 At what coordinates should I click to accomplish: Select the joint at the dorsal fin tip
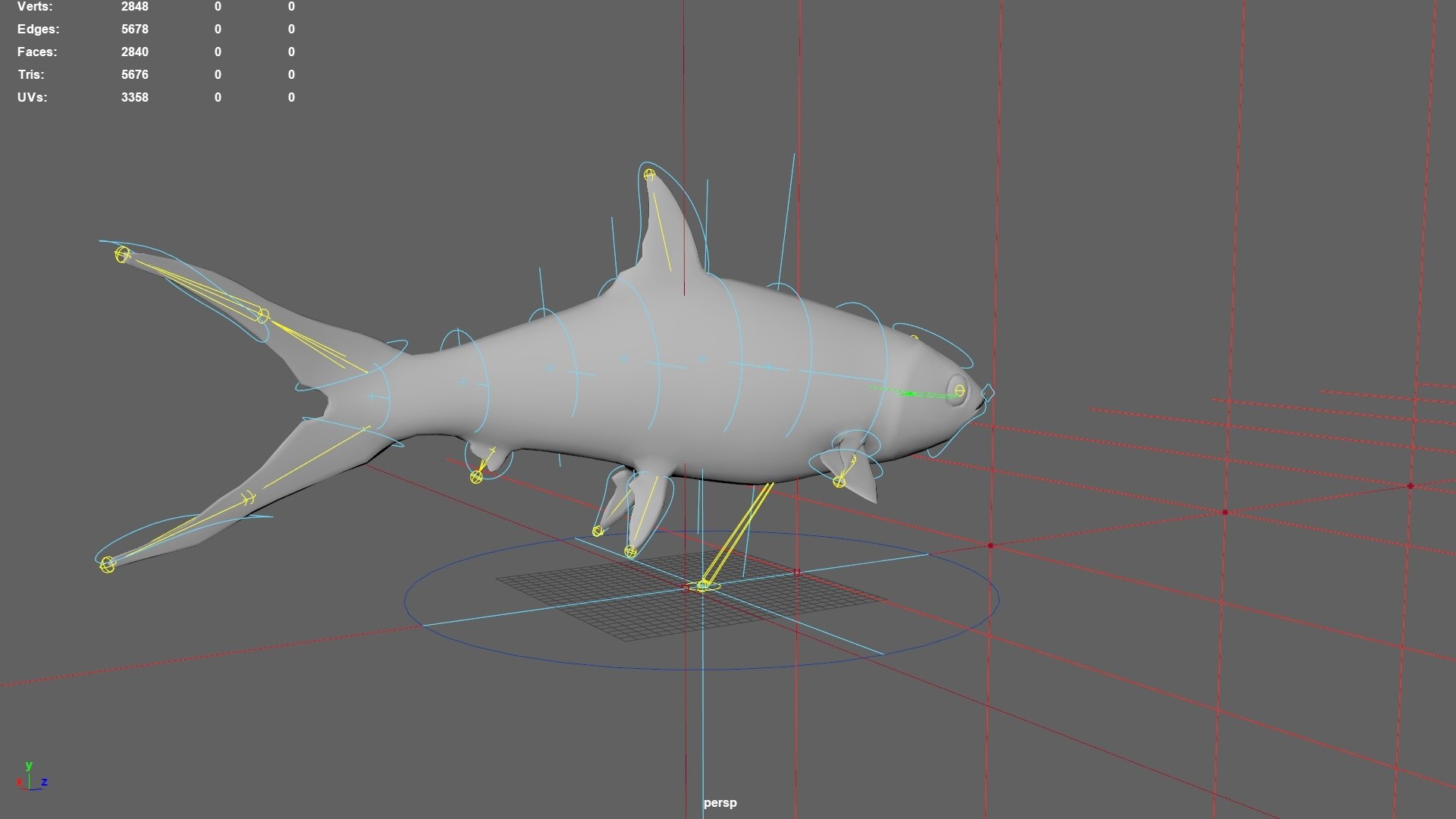(x=649, y=175)
